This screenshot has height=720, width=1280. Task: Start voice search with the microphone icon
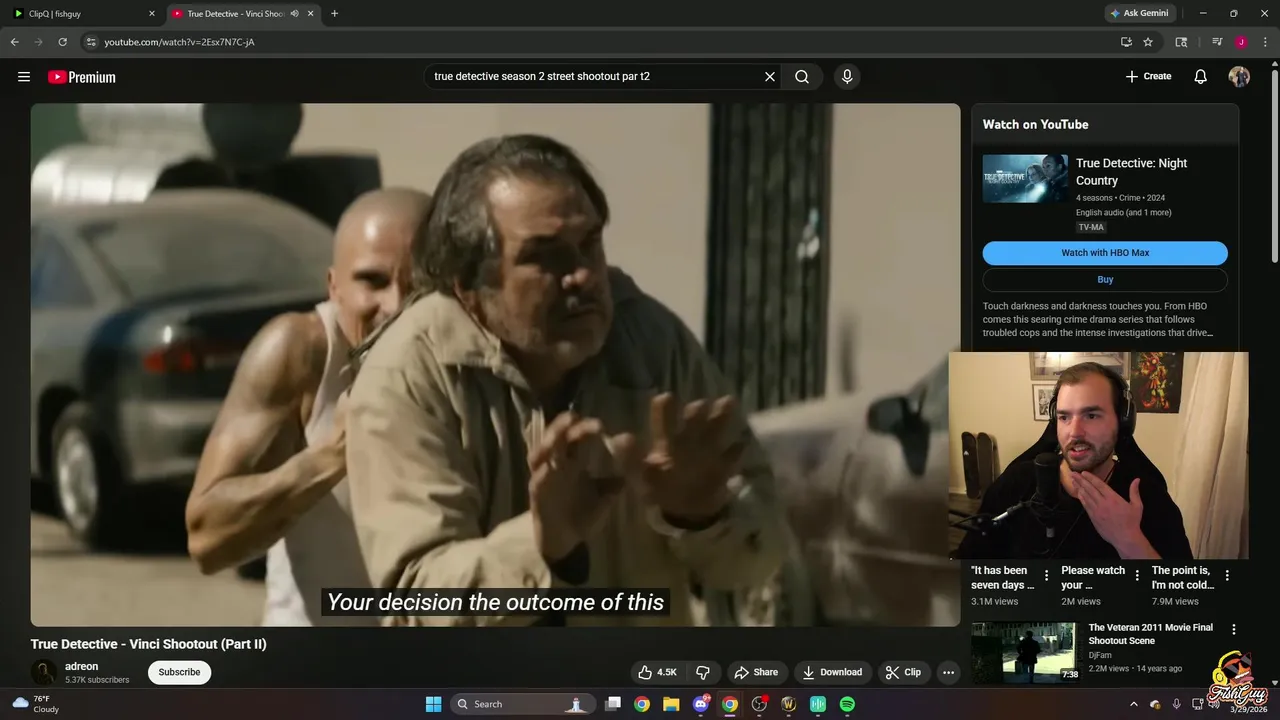point(847,77)
